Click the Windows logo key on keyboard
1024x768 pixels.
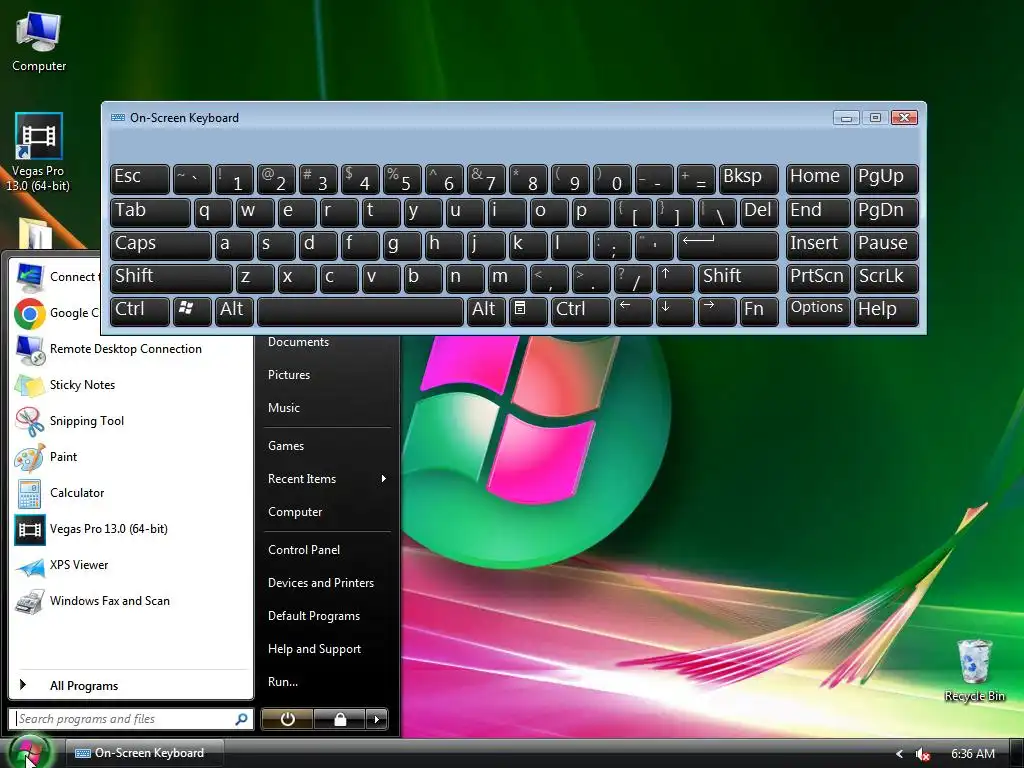192,311
